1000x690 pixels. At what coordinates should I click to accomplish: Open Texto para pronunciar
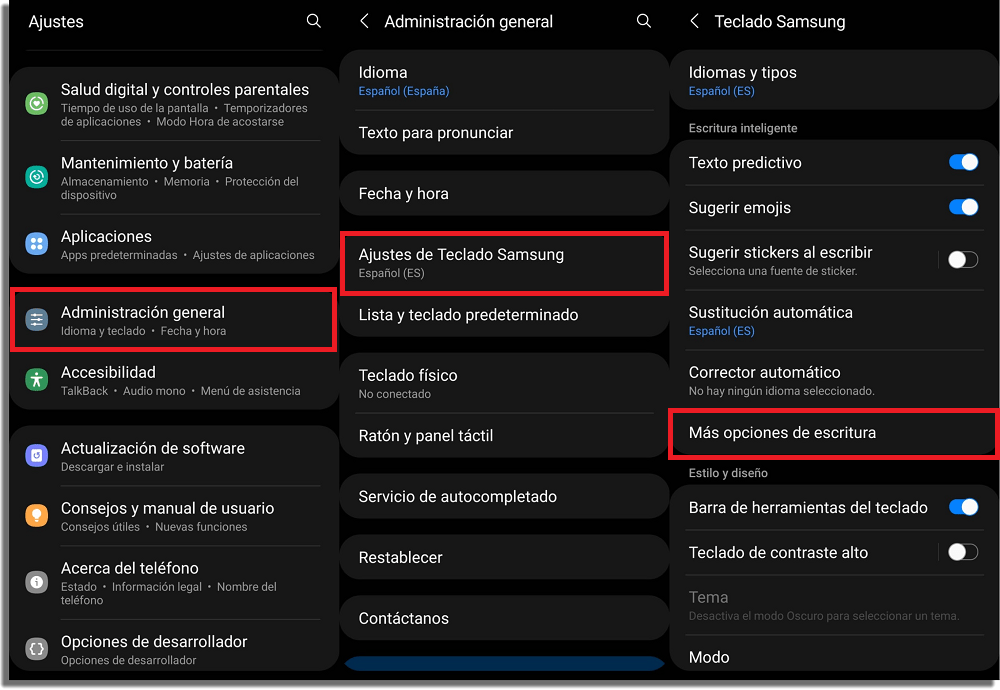[x=504, y=133]
